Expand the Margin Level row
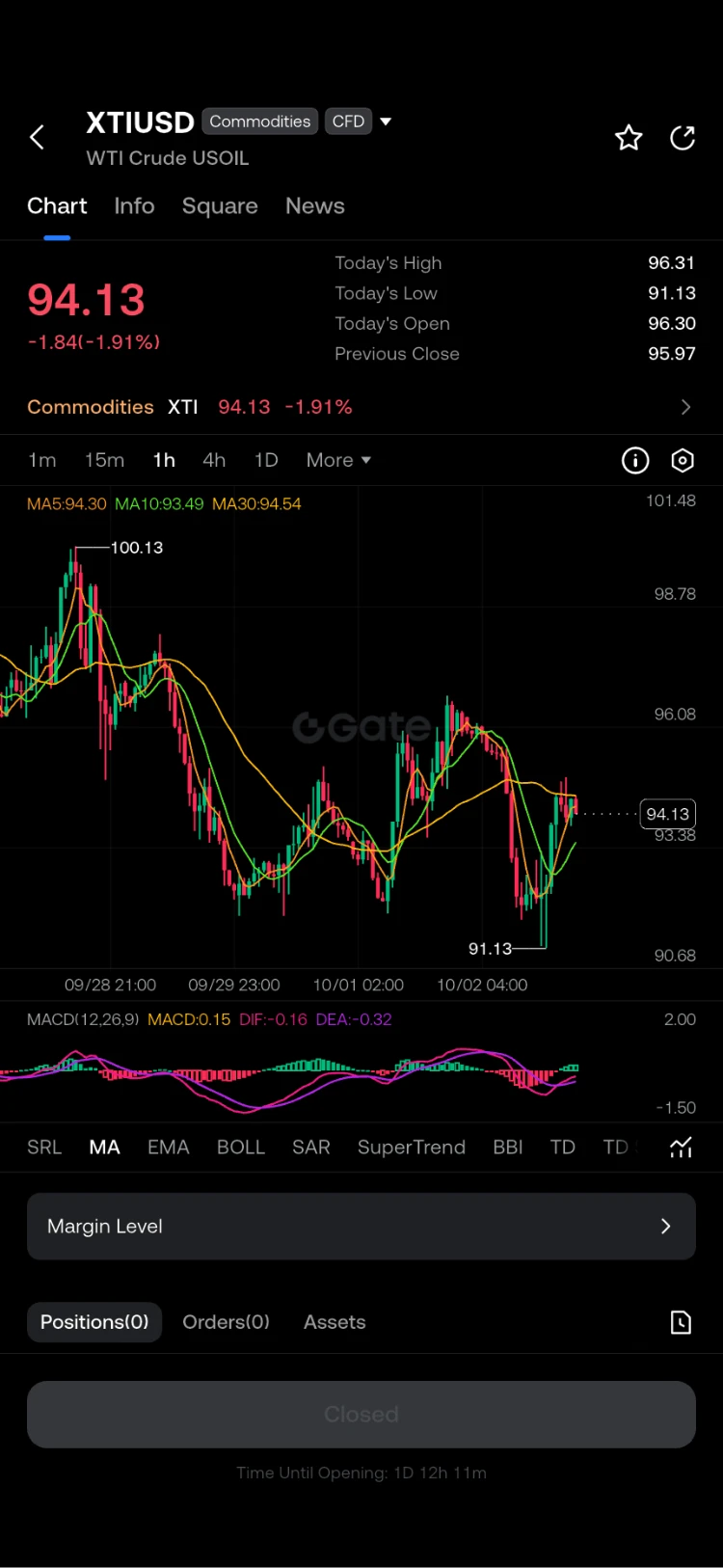Image resolution: width=723 pixels, height=1568 pixels. point(361,1227)
